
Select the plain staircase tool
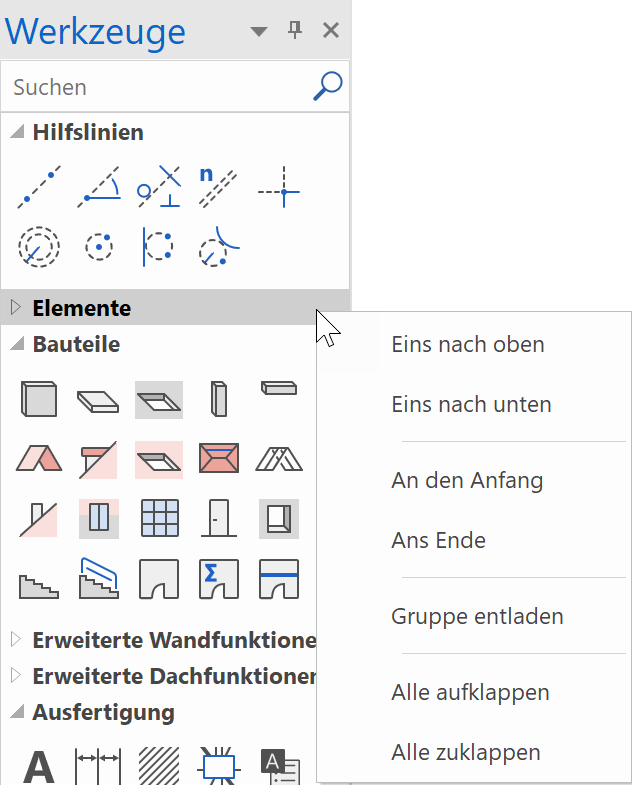tap(39, 579)
